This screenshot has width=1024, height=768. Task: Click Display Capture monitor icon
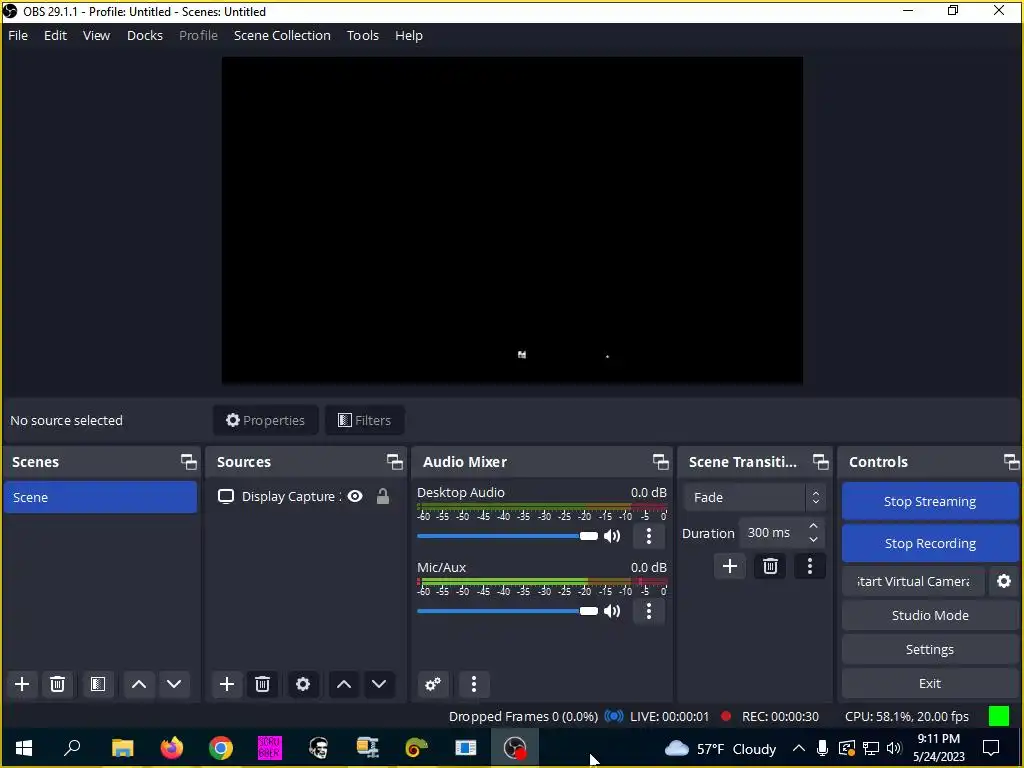226,496
